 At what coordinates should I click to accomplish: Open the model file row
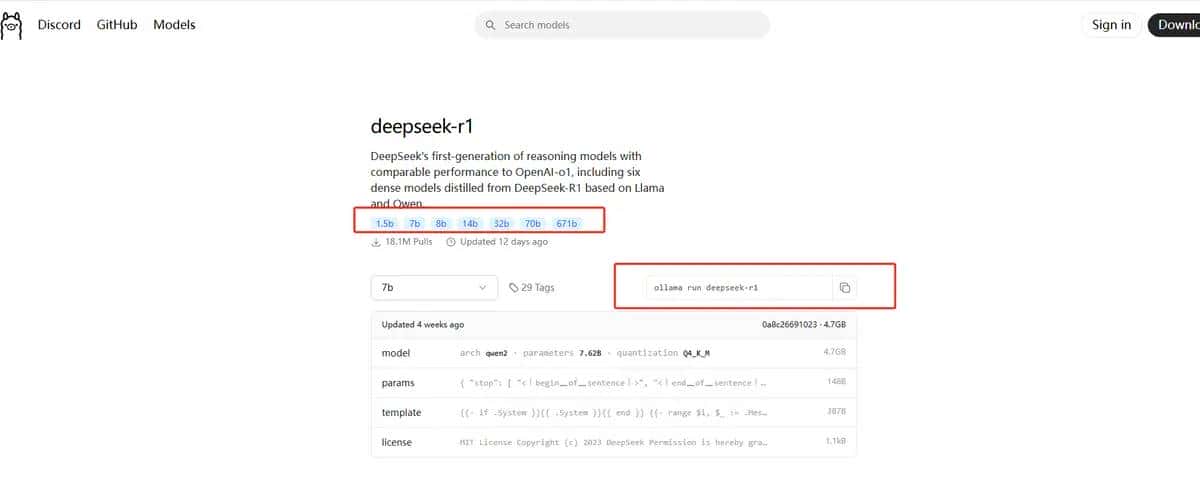tap(614, 353)
